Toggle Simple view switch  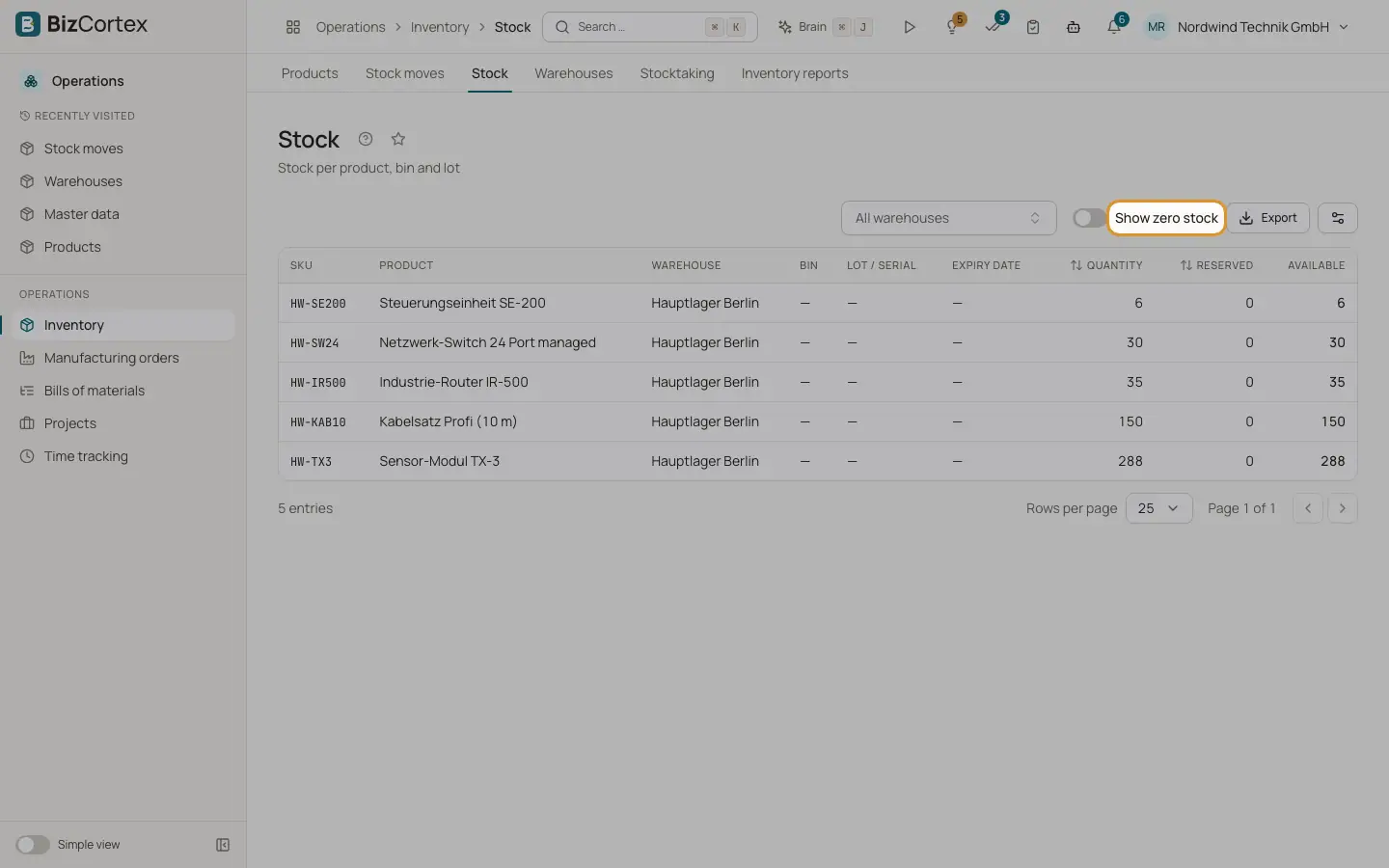point(33,845)
